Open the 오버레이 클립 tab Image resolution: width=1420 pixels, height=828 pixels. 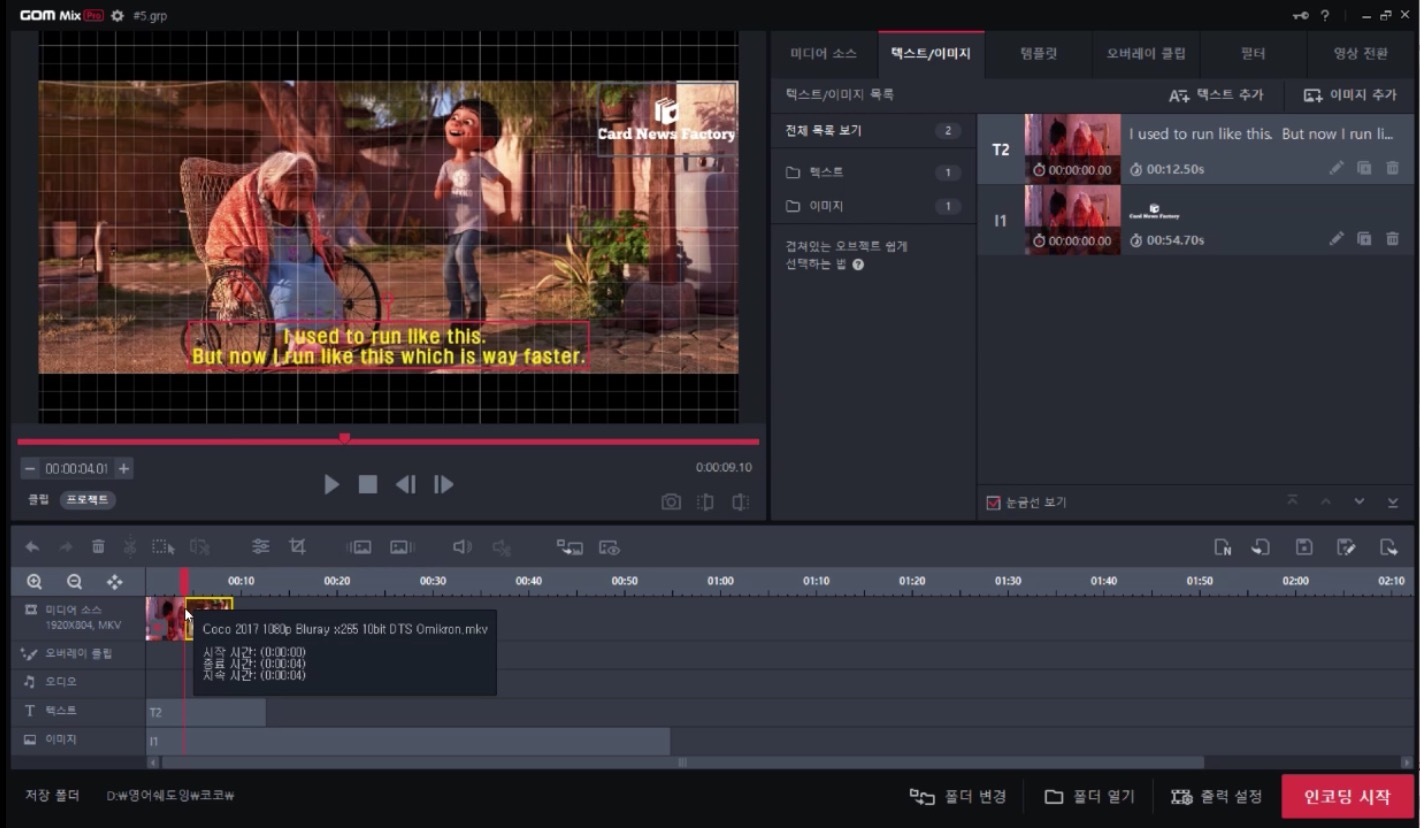(1146, 54)
